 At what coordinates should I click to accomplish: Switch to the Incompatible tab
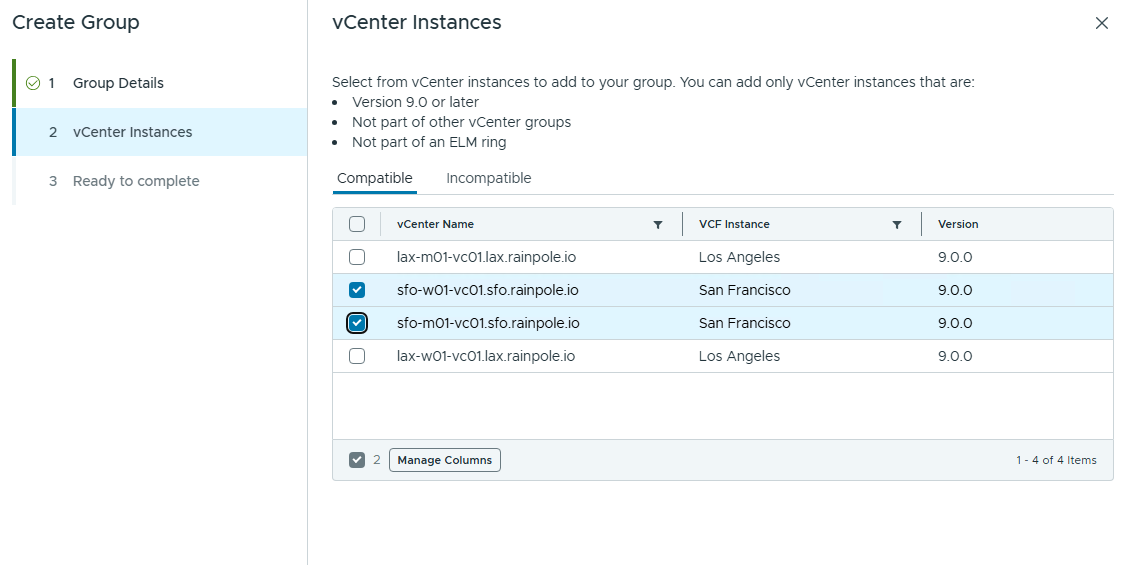click(x=488, y=178)
